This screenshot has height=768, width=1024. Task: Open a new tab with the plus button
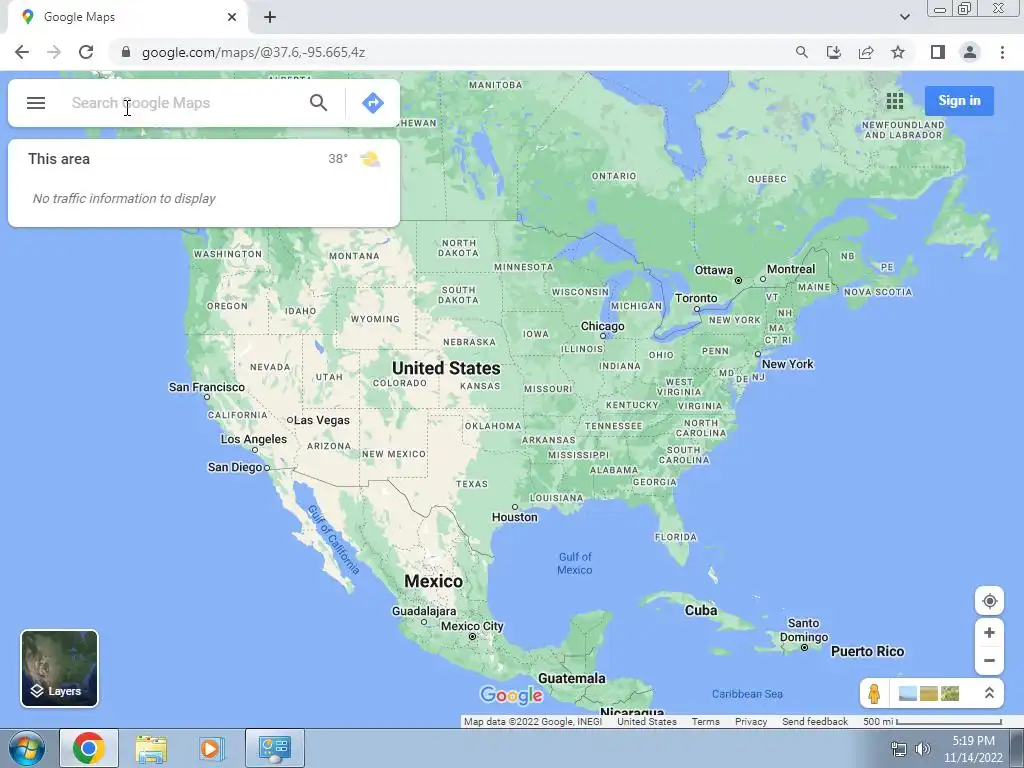coord(270,17)
